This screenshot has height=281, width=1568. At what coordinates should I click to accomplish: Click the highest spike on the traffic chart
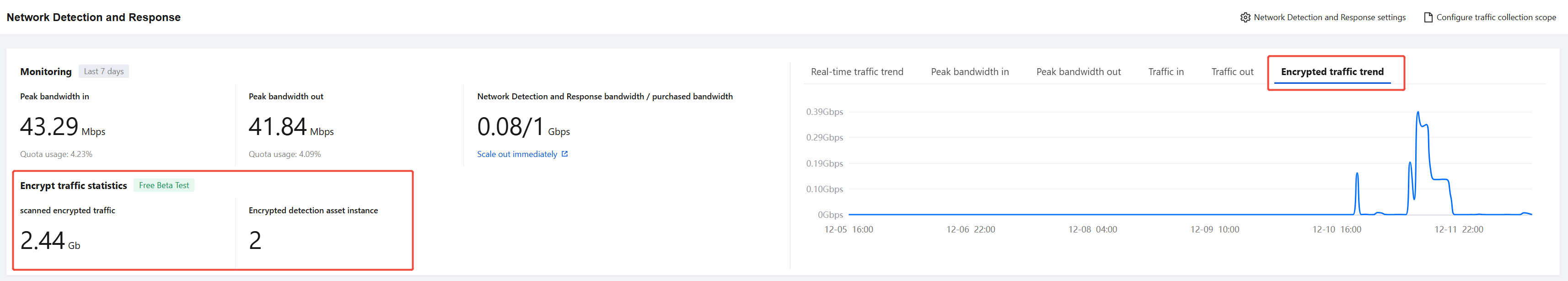coord(1418,113)
